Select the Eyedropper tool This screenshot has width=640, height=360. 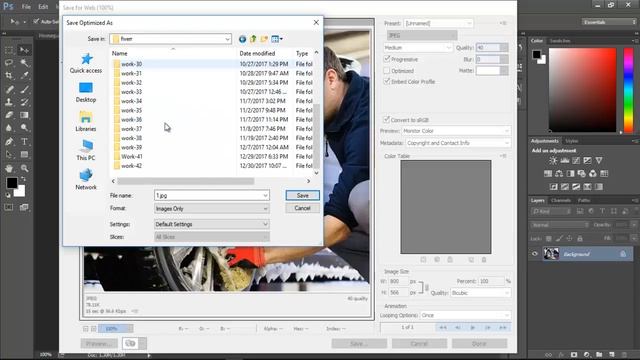tap(24, 76)
